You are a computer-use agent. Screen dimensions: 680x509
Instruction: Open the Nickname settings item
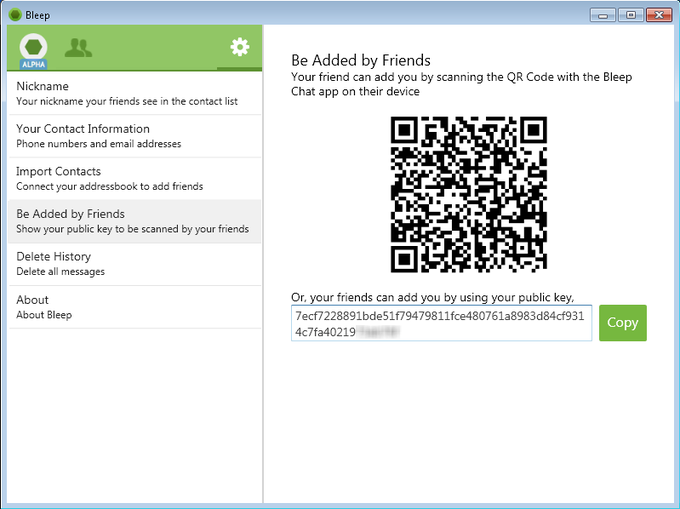pos(135,93)
